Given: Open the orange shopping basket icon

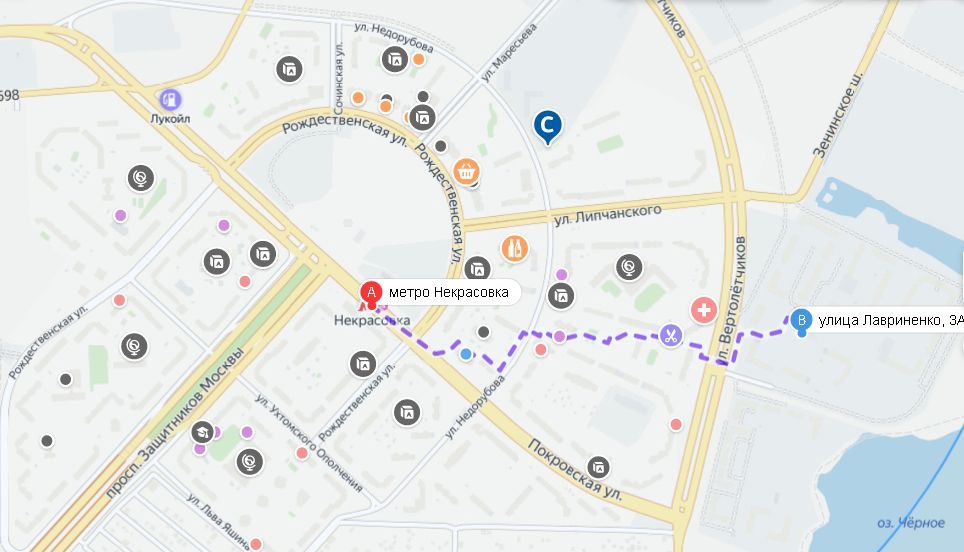Looking at the screenshot, I should (467, 172).
